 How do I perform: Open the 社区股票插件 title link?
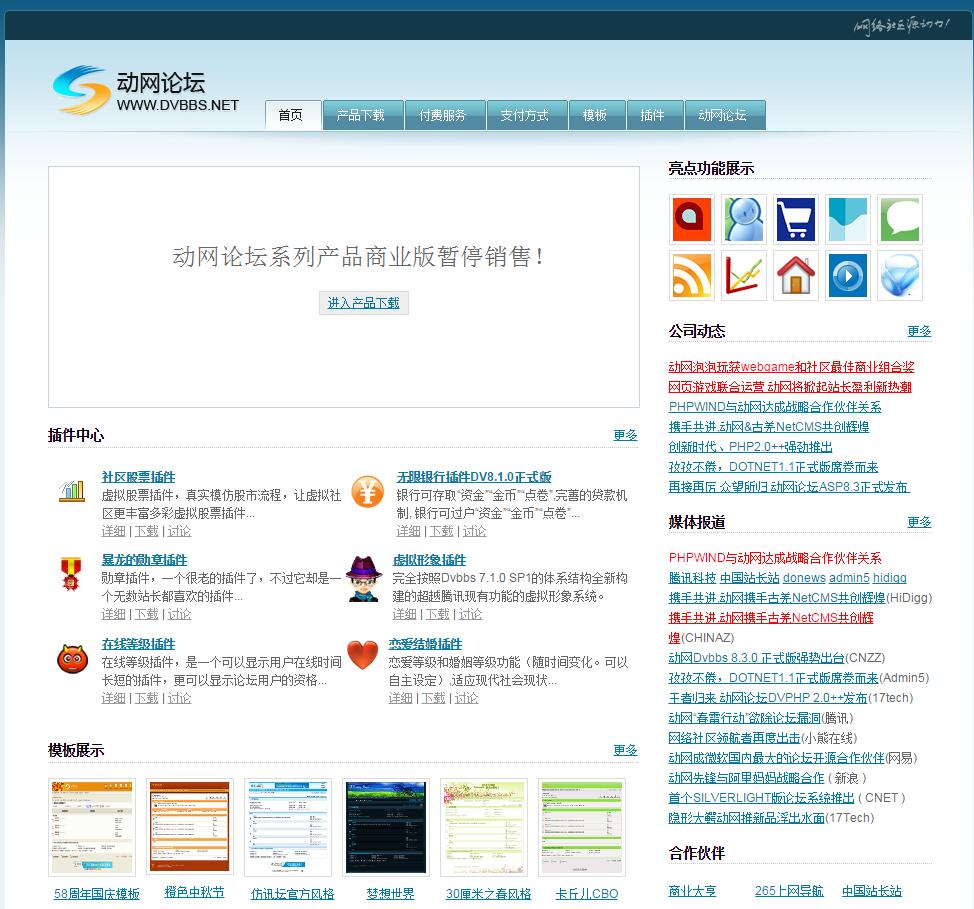[x=138, y=477]
